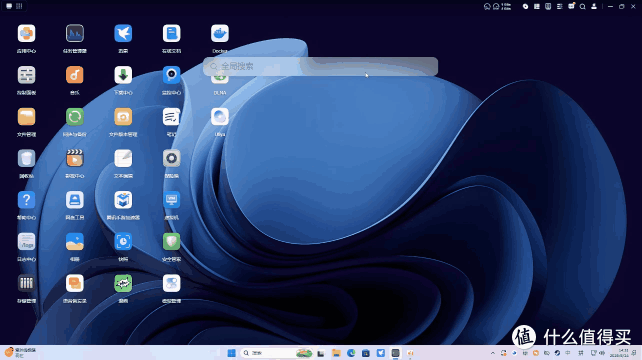
Task: Open the green Sync and Backup icon
Action: (75, 117)
